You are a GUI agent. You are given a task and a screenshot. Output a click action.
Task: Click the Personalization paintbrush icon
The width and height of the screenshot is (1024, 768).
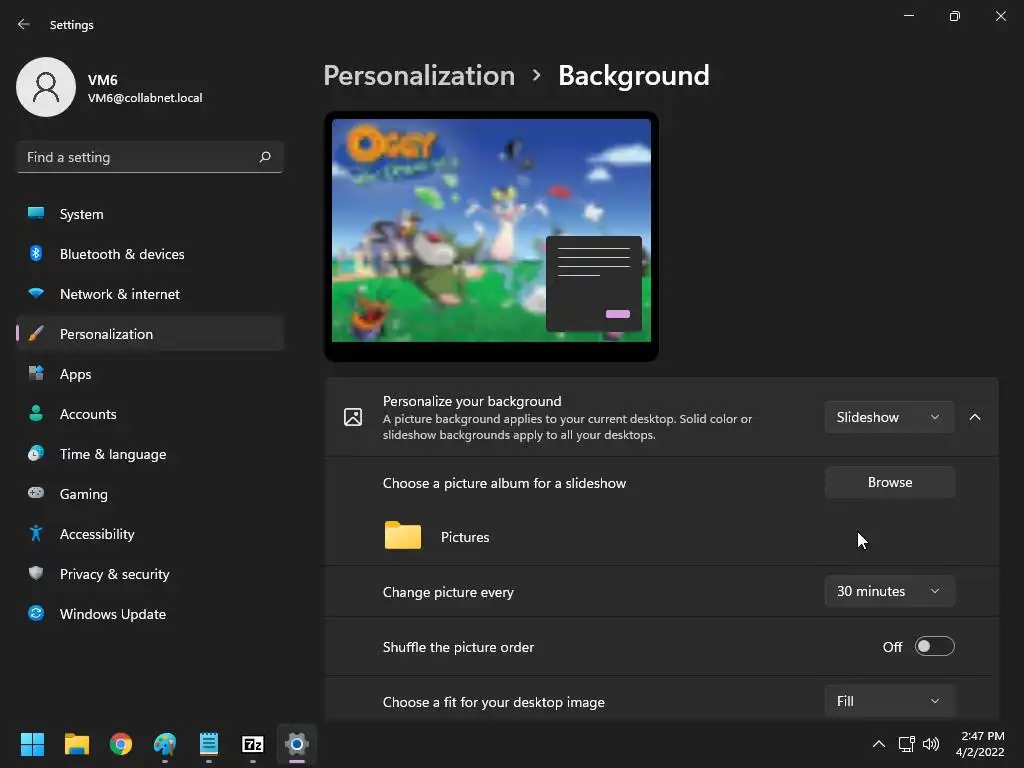click(36, 334)
